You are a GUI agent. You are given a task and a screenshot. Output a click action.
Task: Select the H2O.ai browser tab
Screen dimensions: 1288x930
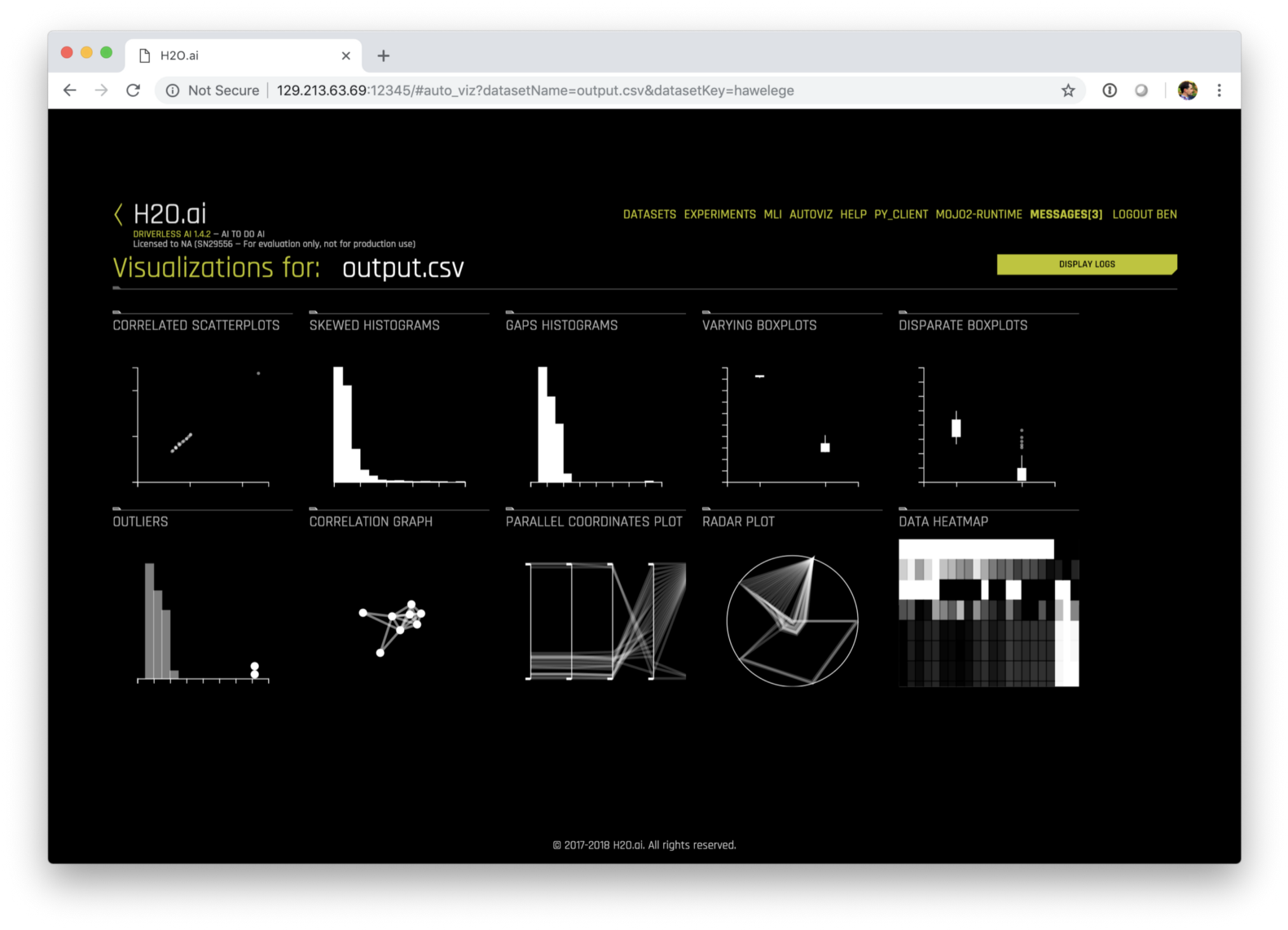tap(244, 55)
